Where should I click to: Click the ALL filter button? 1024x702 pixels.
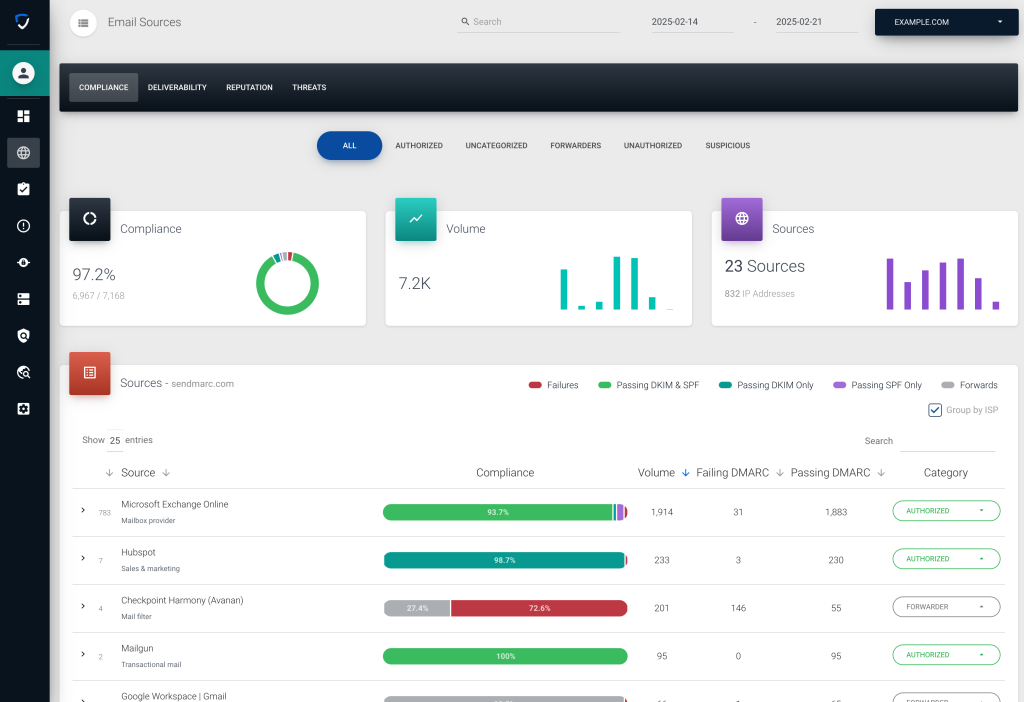point(349,145)
